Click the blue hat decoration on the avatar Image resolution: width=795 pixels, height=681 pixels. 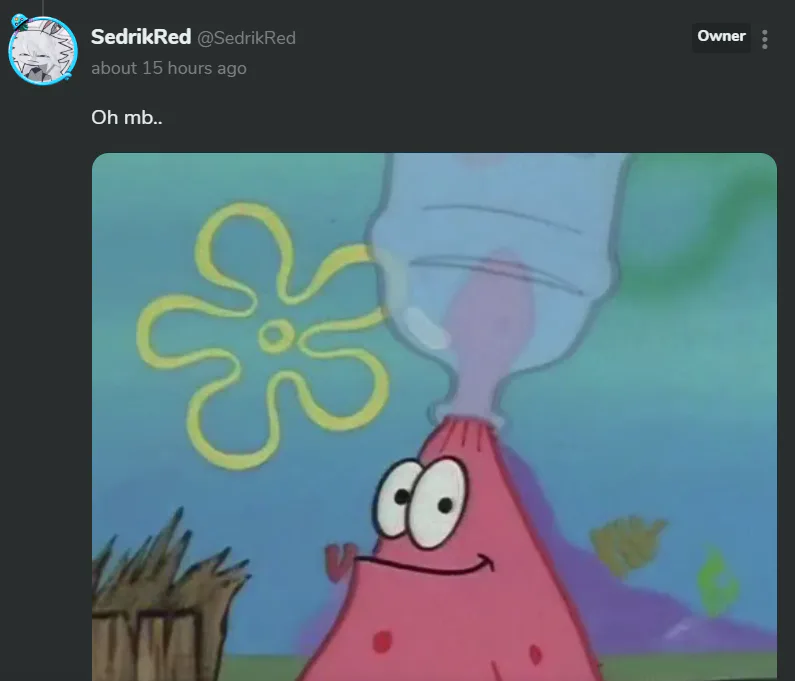point(20,22)
